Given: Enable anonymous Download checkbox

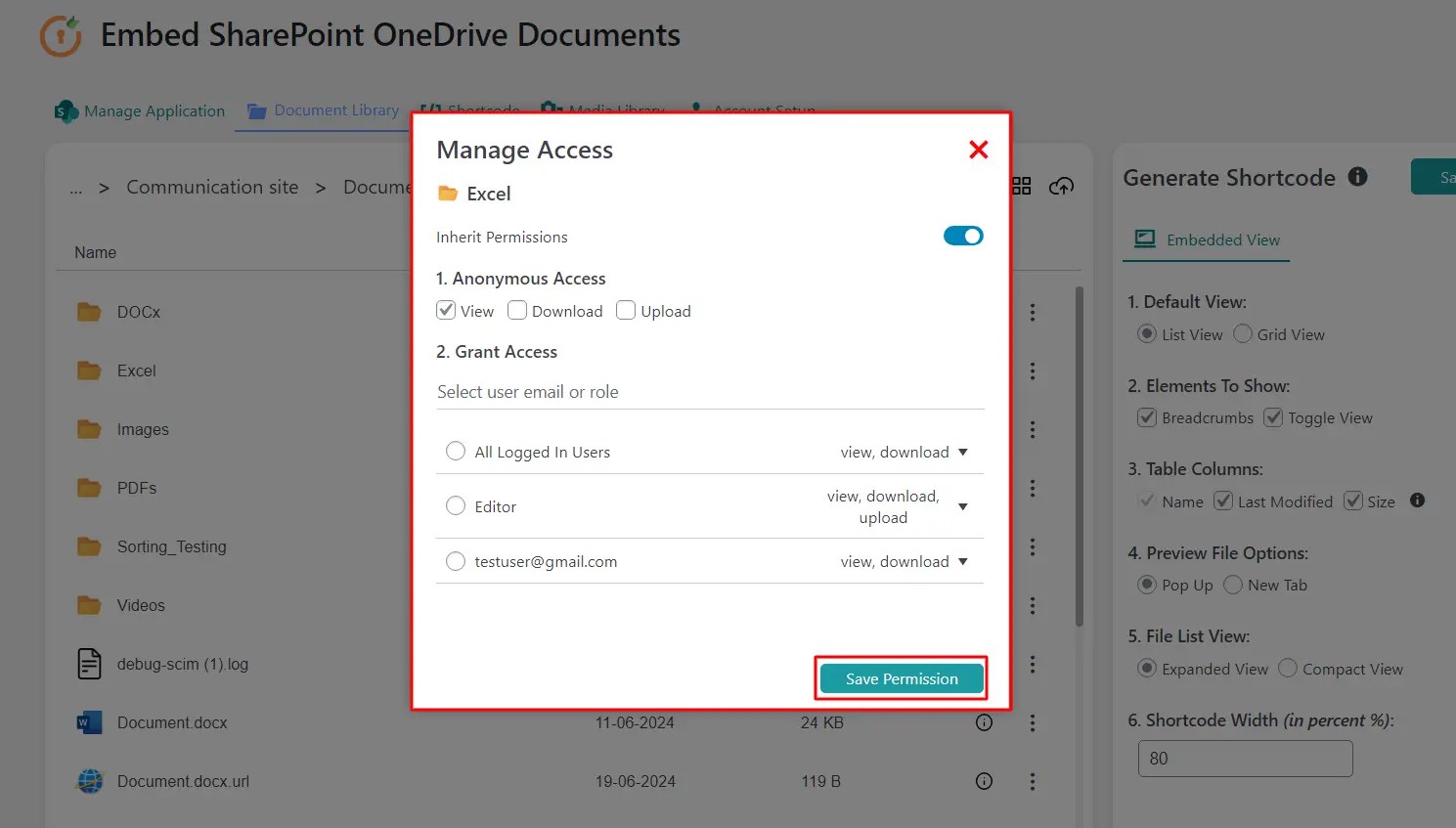Looking at the screenshot, I should (517, 310).
